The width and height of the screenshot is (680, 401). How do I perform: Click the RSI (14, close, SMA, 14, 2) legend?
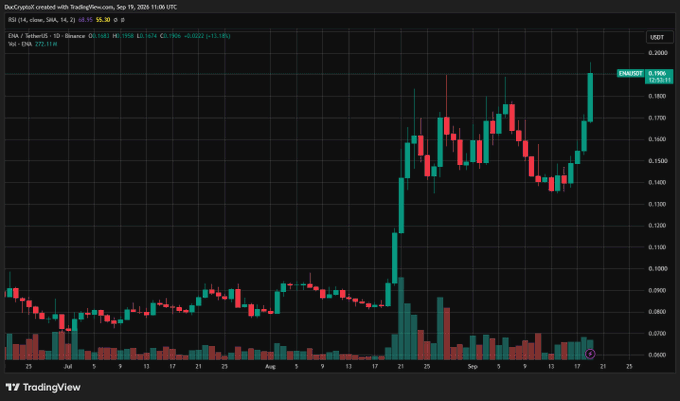(x=42, y=20)
